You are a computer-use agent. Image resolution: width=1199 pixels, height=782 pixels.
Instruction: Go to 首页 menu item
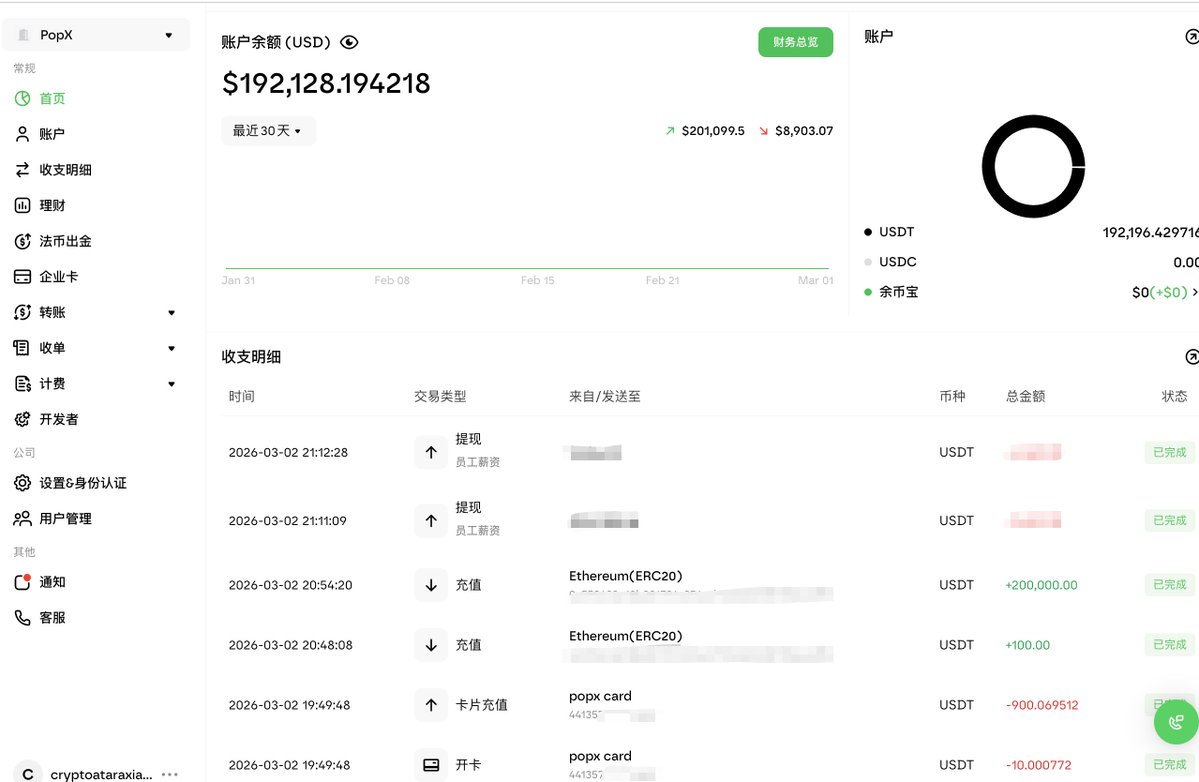pos(52,99)
